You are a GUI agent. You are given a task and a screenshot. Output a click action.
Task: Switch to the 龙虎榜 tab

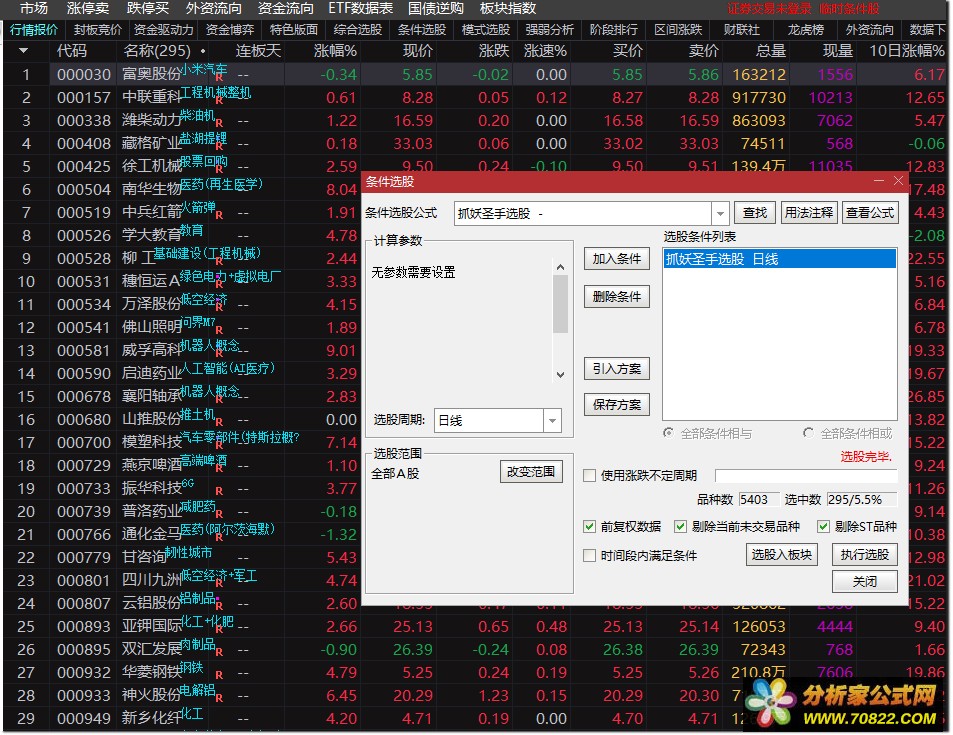(806, 30)
